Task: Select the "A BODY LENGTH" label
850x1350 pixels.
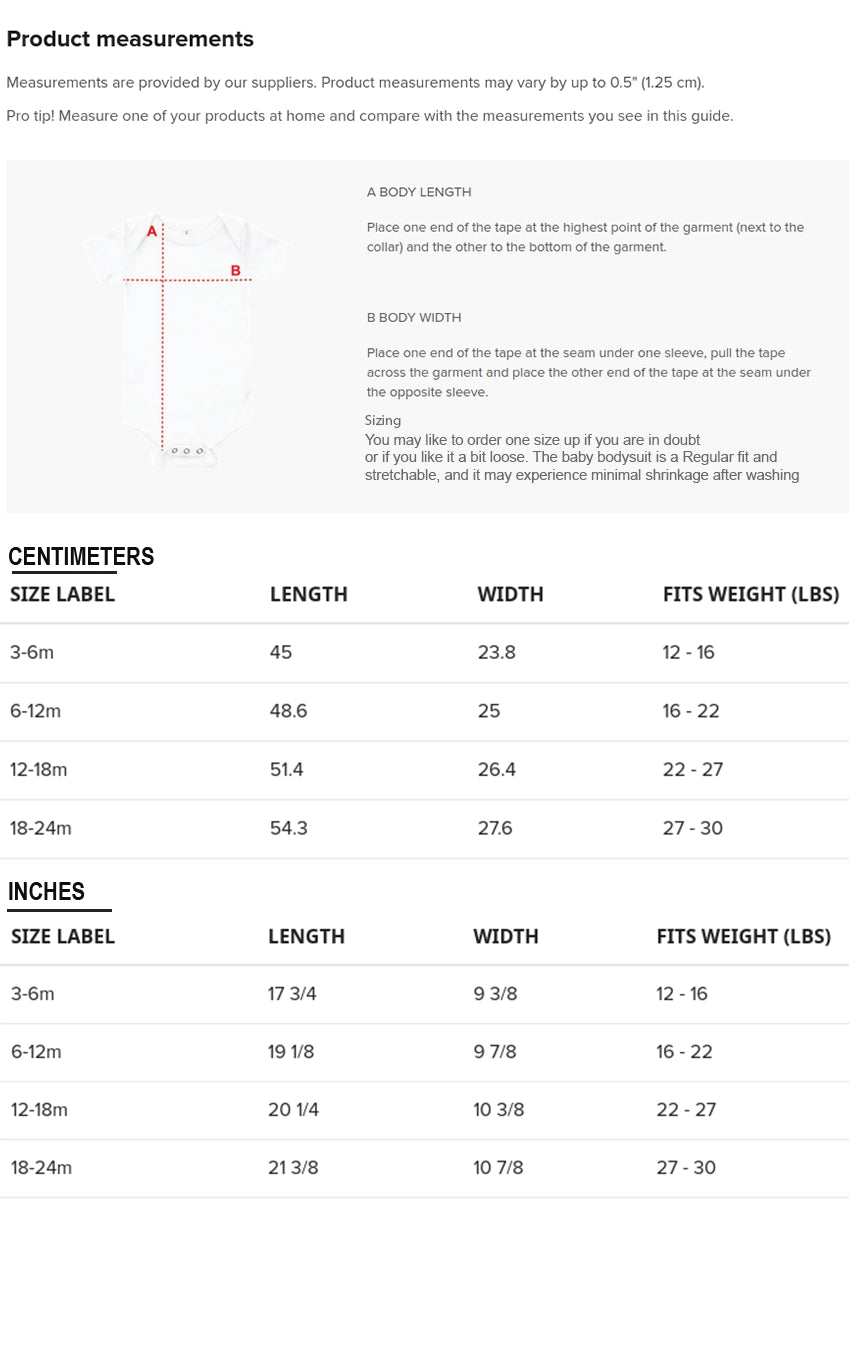Action: click(419, 192)
